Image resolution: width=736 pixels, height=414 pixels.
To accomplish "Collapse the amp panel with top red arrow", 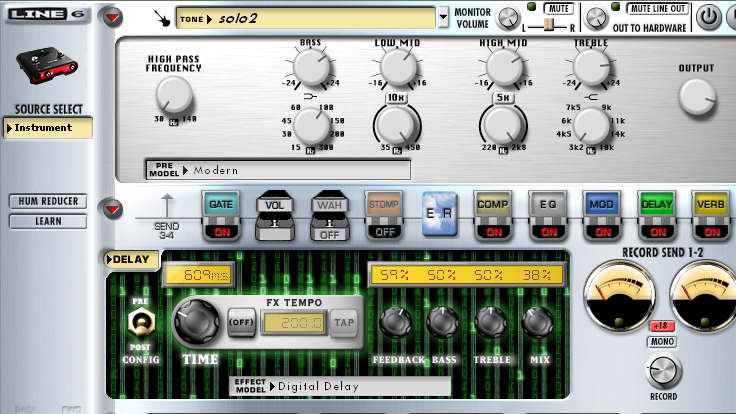I will coord(112,17).
